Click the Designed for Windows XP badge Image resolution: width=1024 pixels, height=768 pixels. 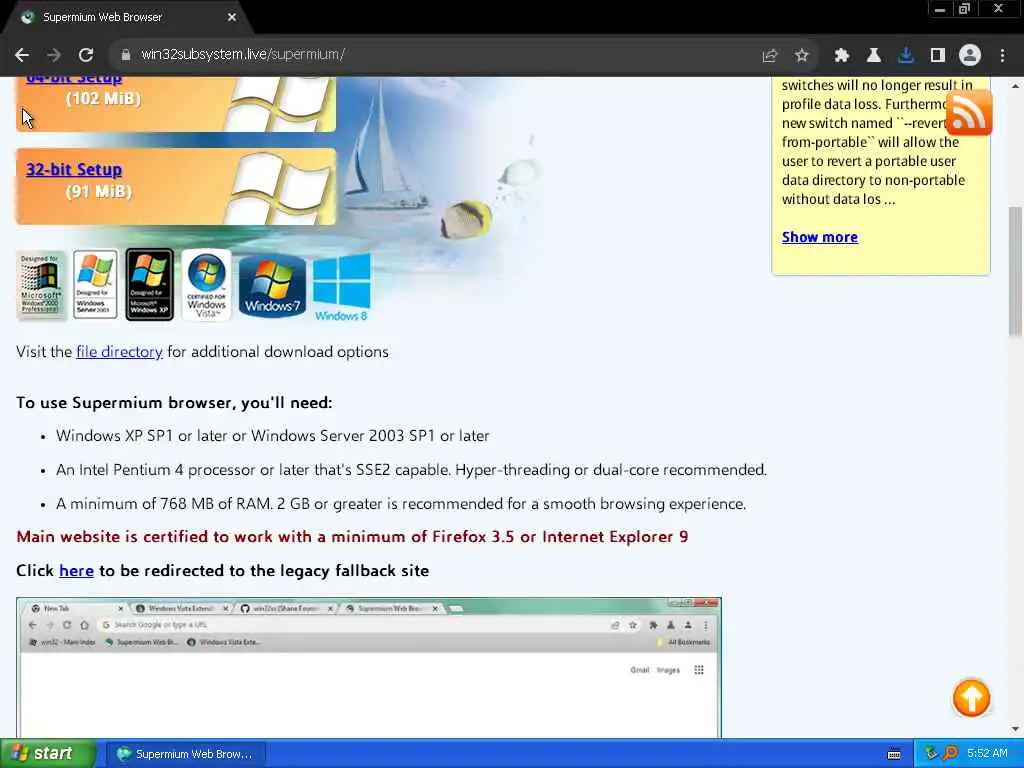pyautogui.click(x=150, y=285)
